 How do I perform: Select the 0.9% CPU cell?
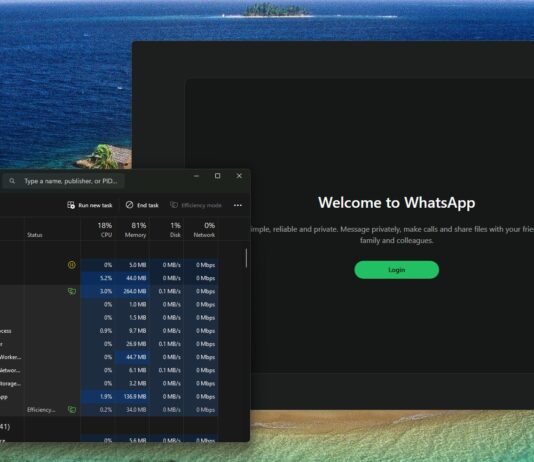(x=98, y=331)
